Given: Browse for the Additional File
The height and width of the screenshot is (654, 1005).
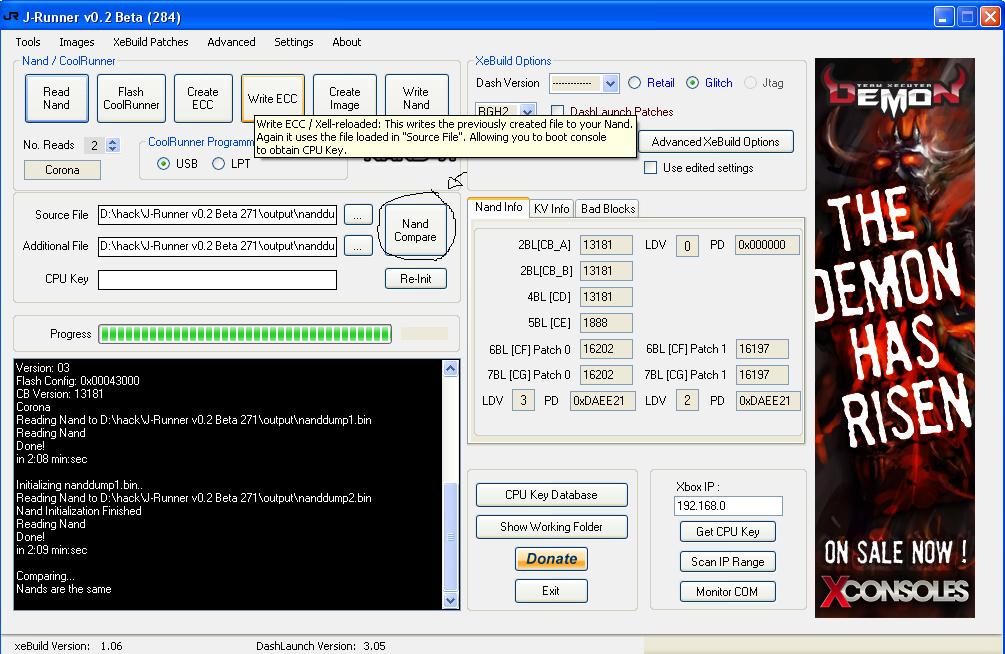Looking at the screenshot, I should [x=358, y=246].
